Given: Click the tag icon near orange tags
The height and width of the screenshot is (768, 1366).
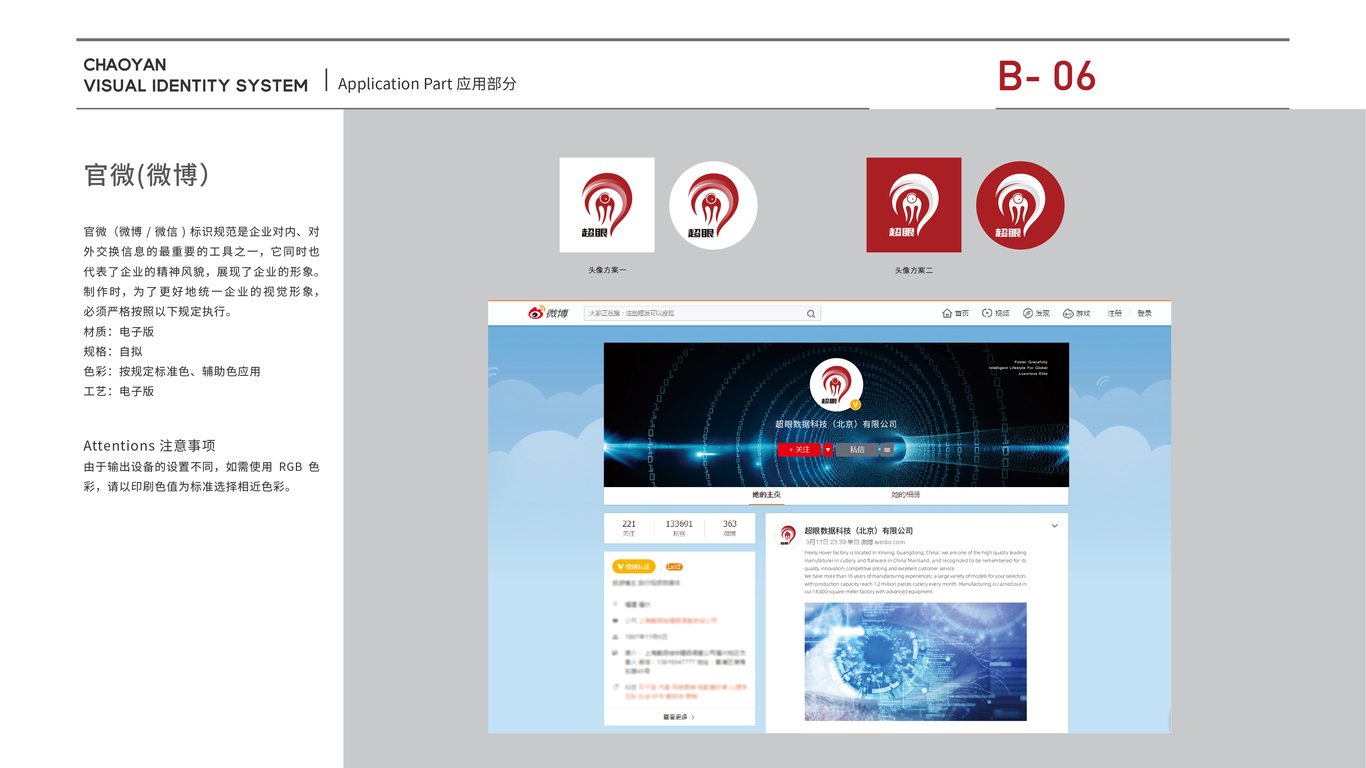Looking at the screenshot, I should pyautogui.click(x=615, y=687).
